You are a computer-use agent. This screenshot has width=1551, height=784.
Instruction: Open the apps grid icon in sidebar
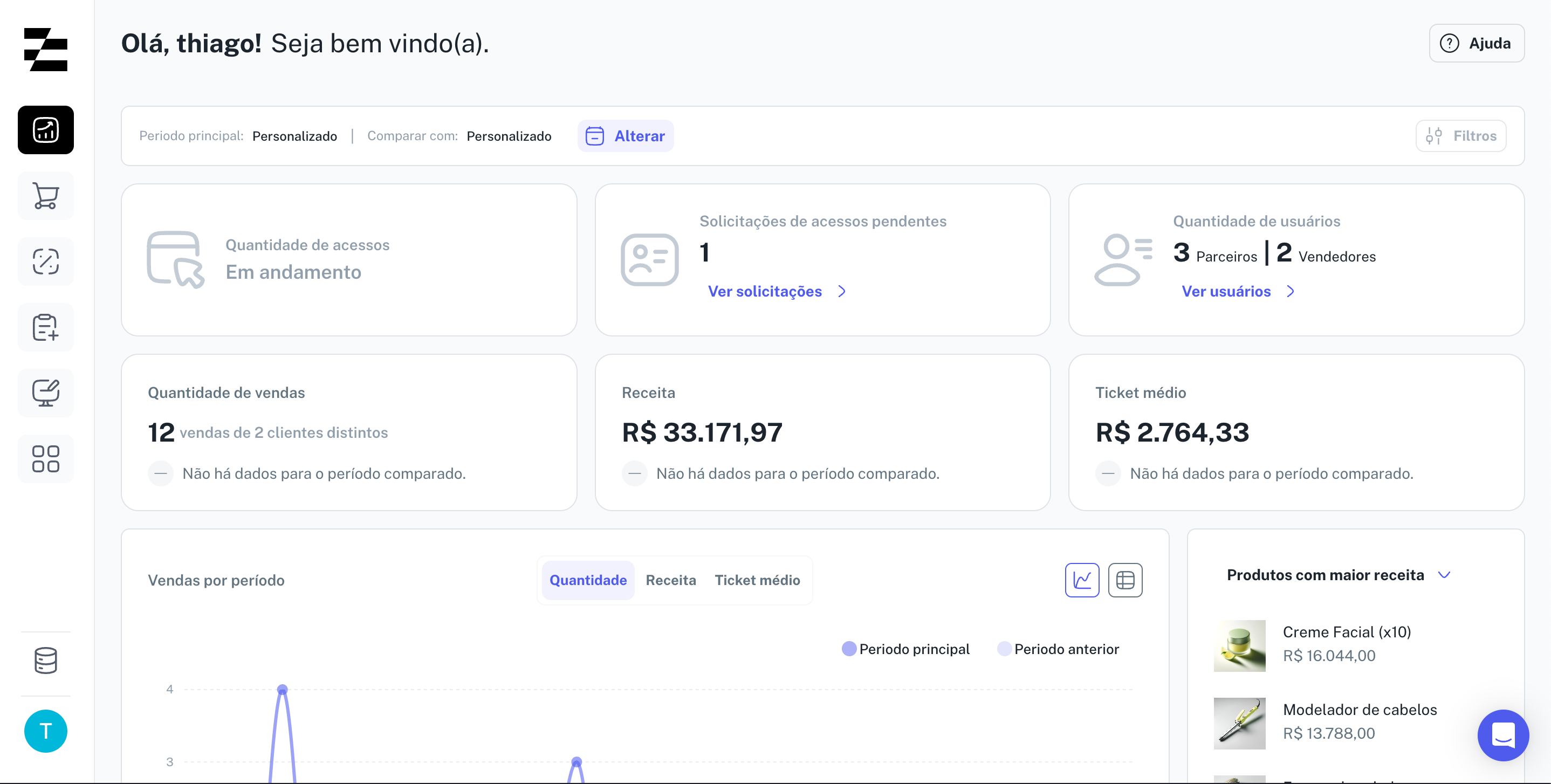coord(45,459)
